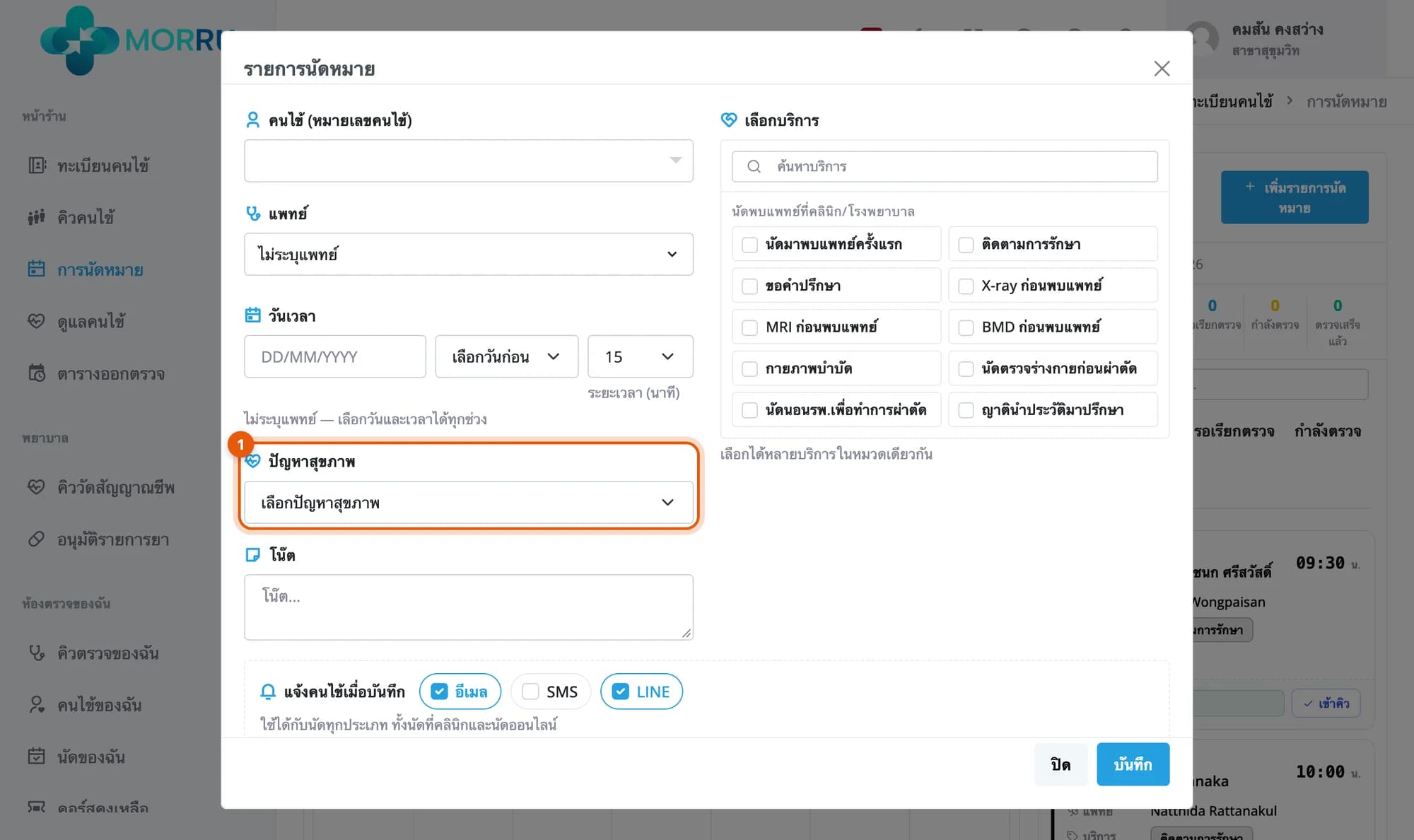Click the บันทึก save button
Screen dimensions: 1414x840
(x=1133, y=764)
